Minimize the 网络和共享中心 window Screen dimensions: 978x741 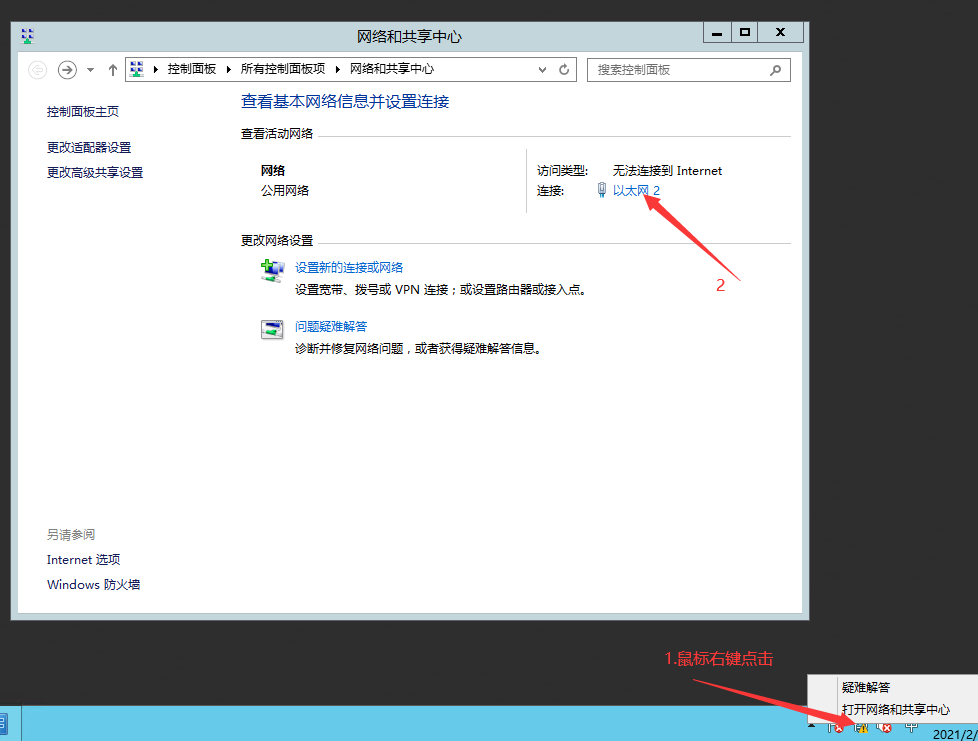tap(717, 32)
